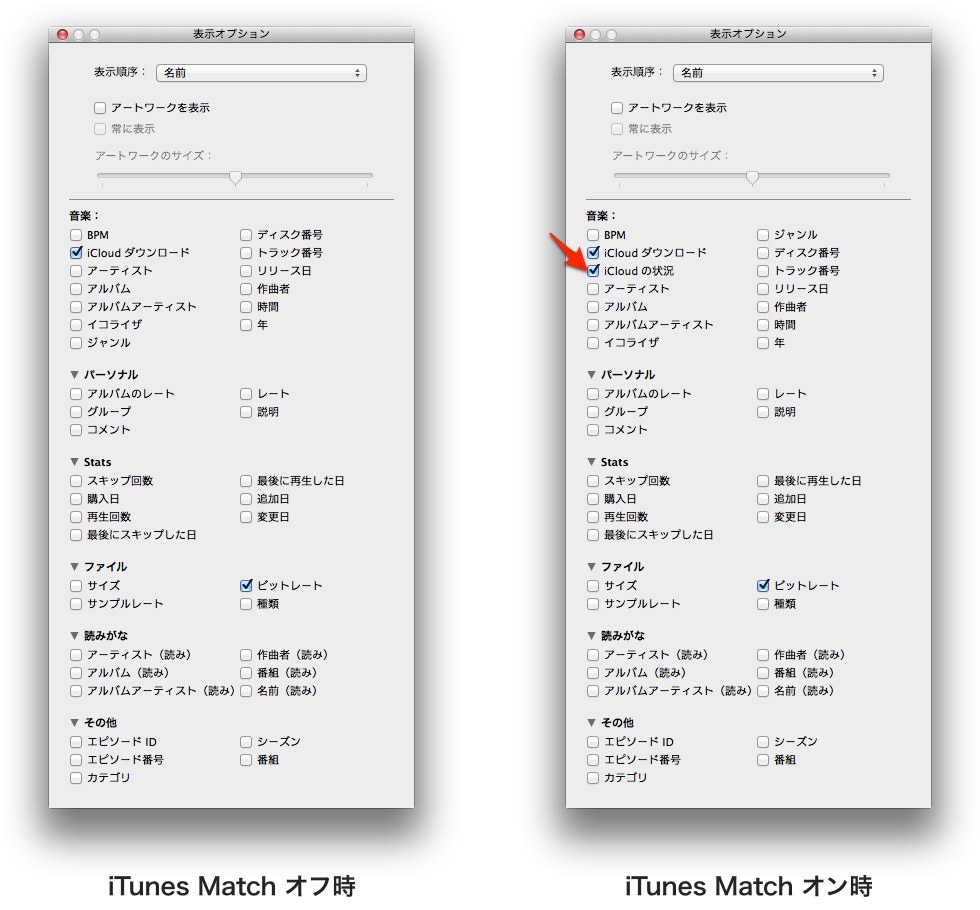Check アーティスト in left window
This screenshot has width=980, height=910.
76,271
